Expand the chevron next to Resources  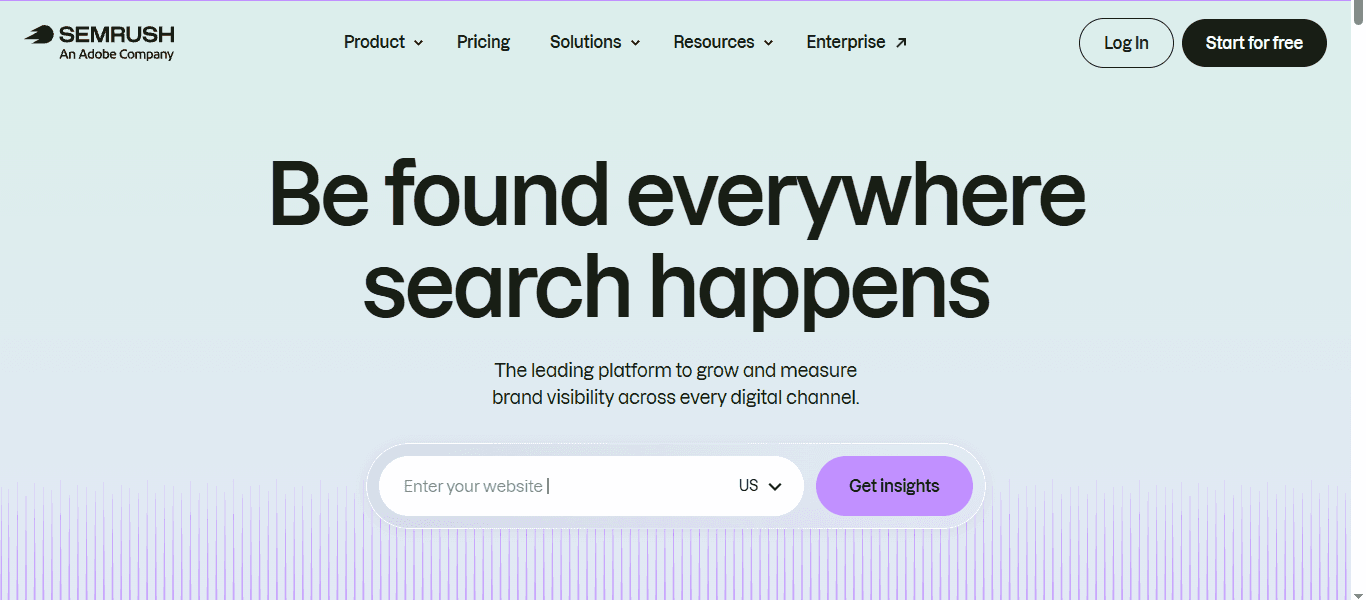coord(768,43)
